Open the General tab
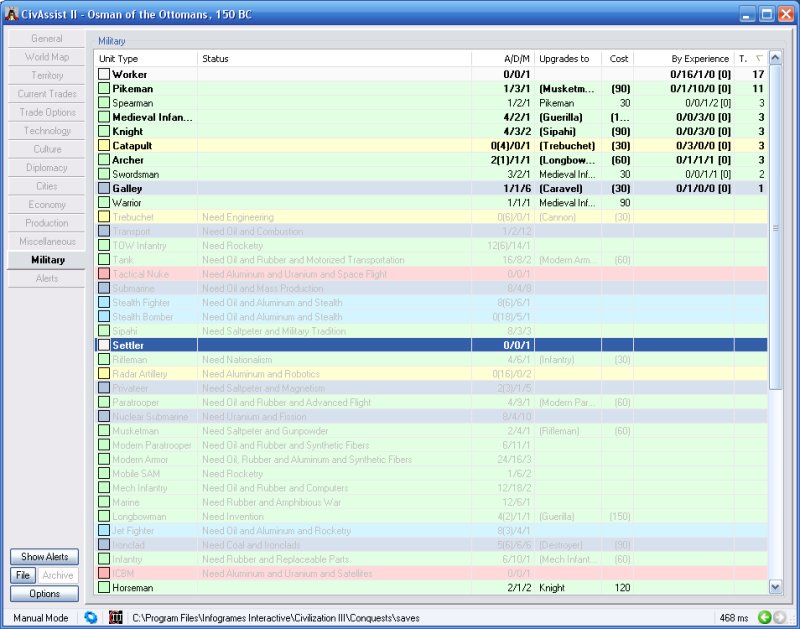This screenshot has width=800, height=629. (46, 39)
